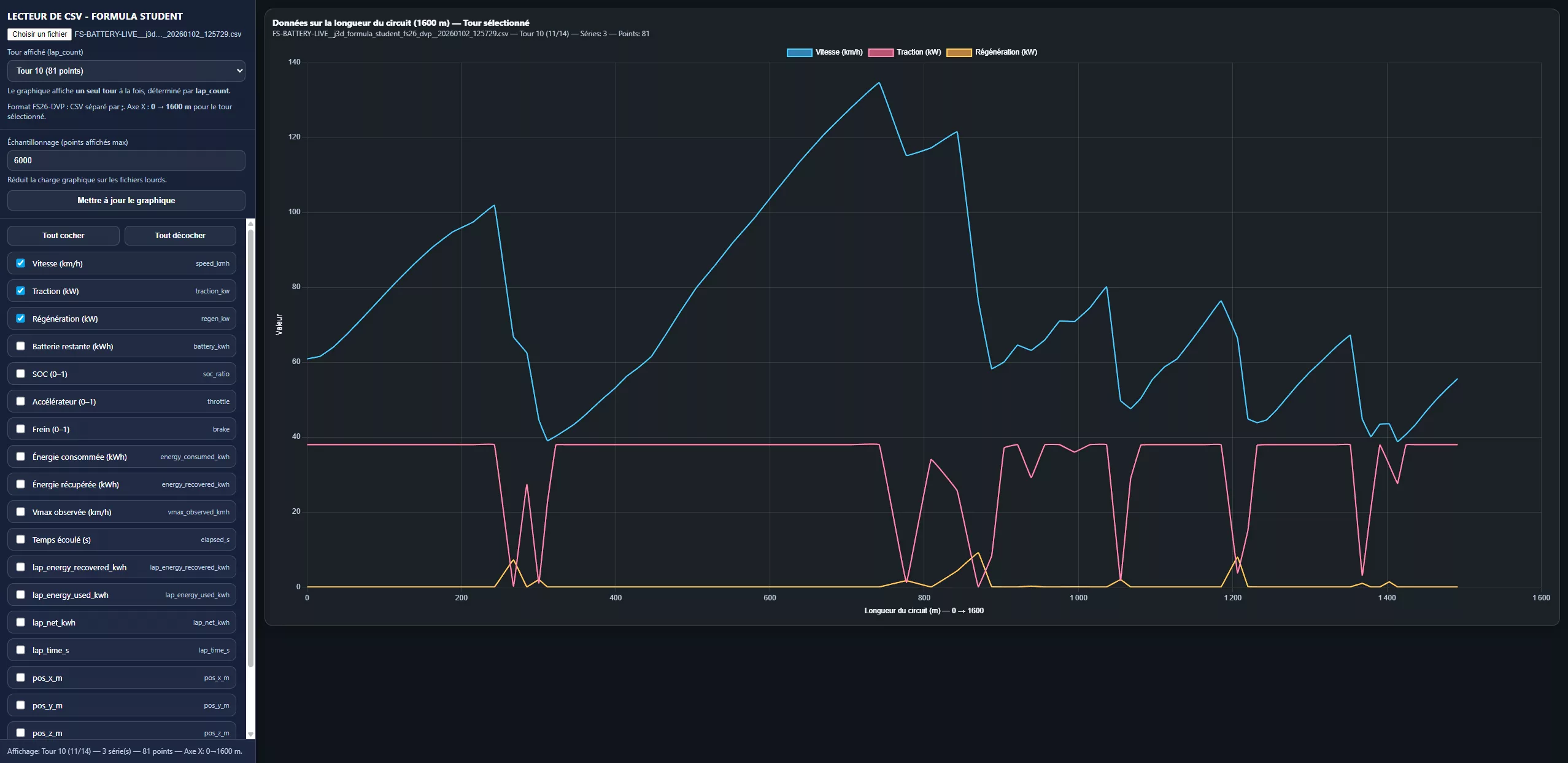Click the orange Régénération legend swatch
This screenshot has width=1568, height=763.
(x=959, y=53)
